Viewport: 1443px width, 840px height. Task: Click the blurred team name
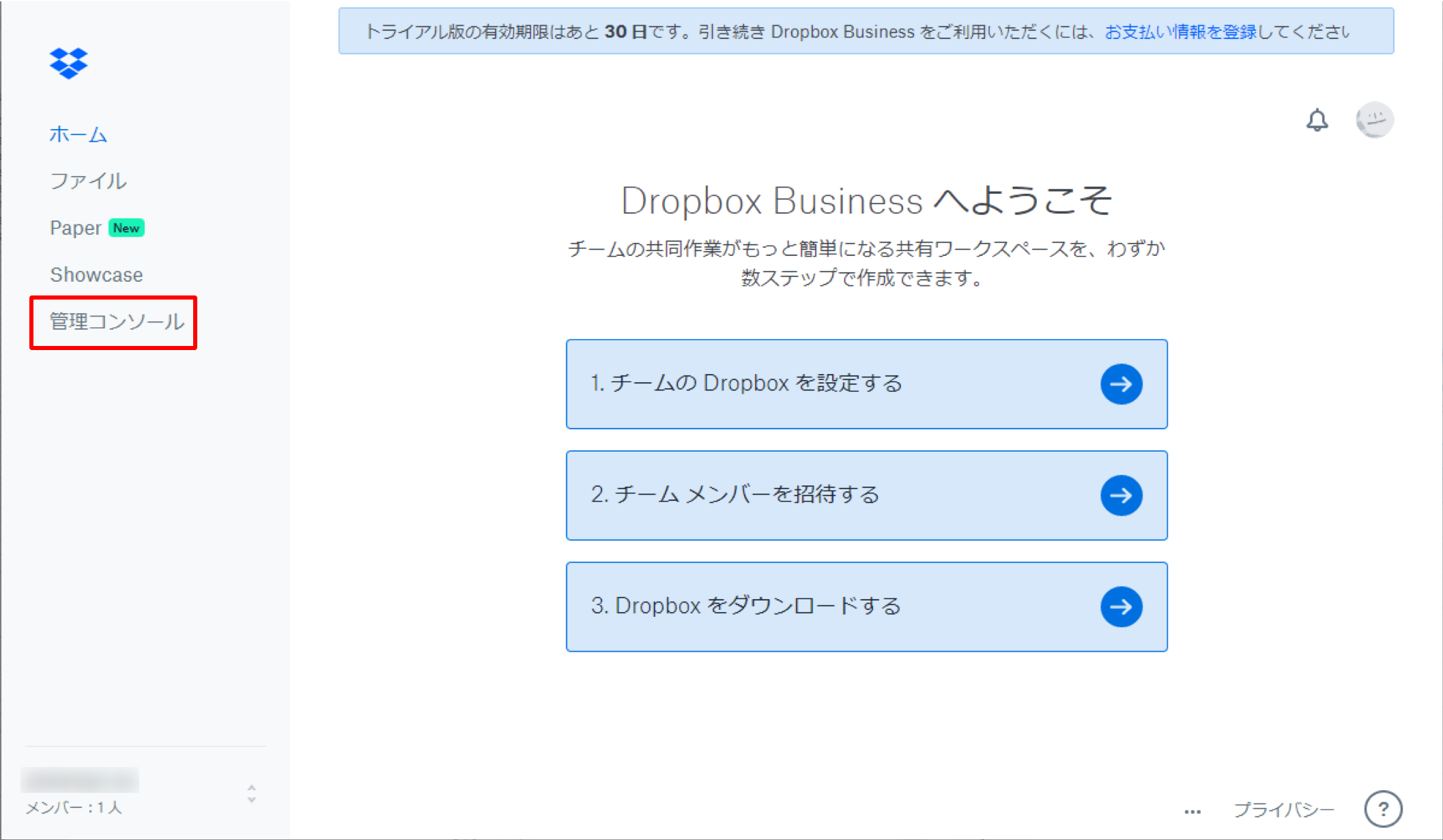coord(80,780)
